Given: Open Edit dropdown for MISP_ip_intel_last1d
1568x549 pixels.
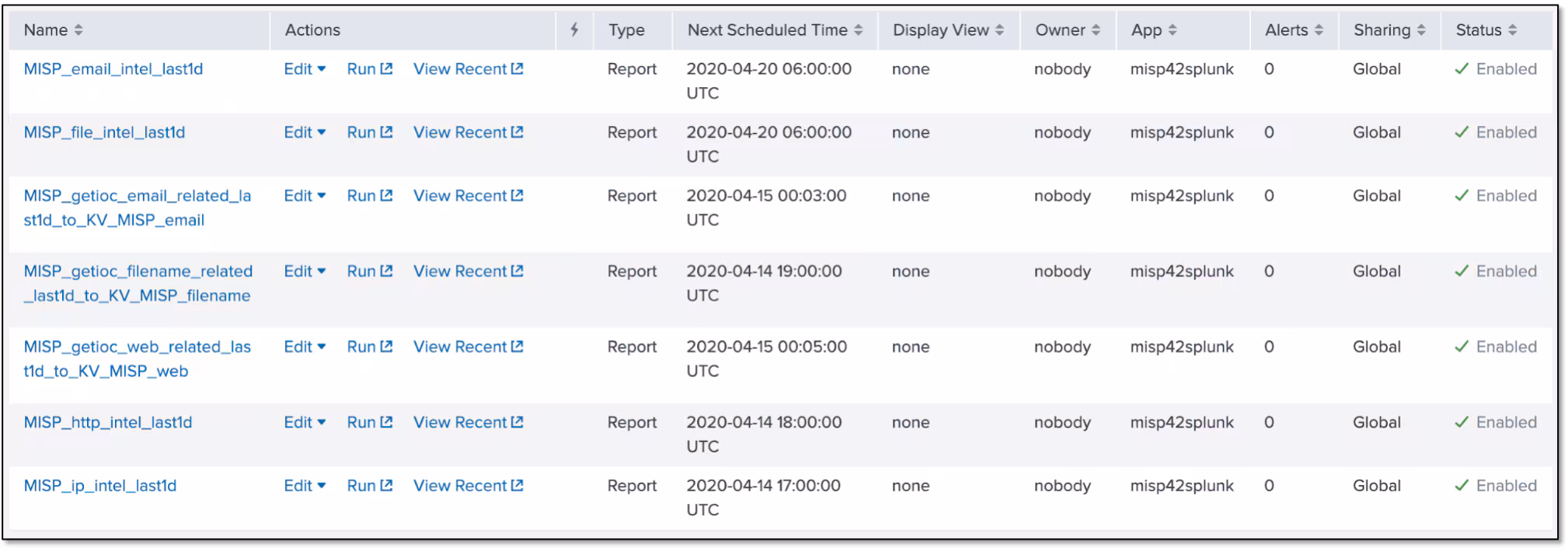Looking at the screenshot, I should click(305, 485).
